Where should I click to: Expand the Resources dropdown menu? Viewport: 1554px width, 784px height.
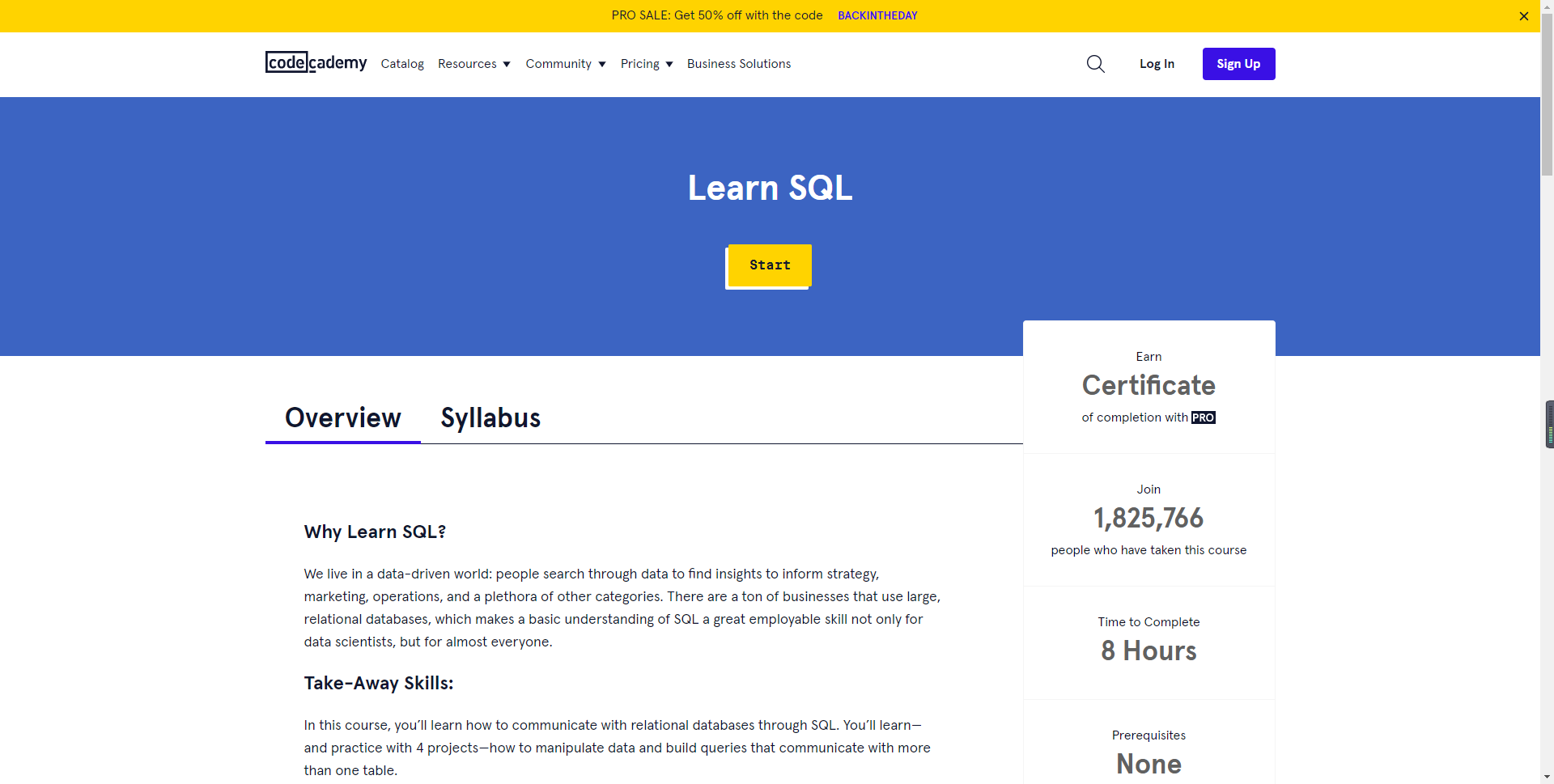[474, 64]
